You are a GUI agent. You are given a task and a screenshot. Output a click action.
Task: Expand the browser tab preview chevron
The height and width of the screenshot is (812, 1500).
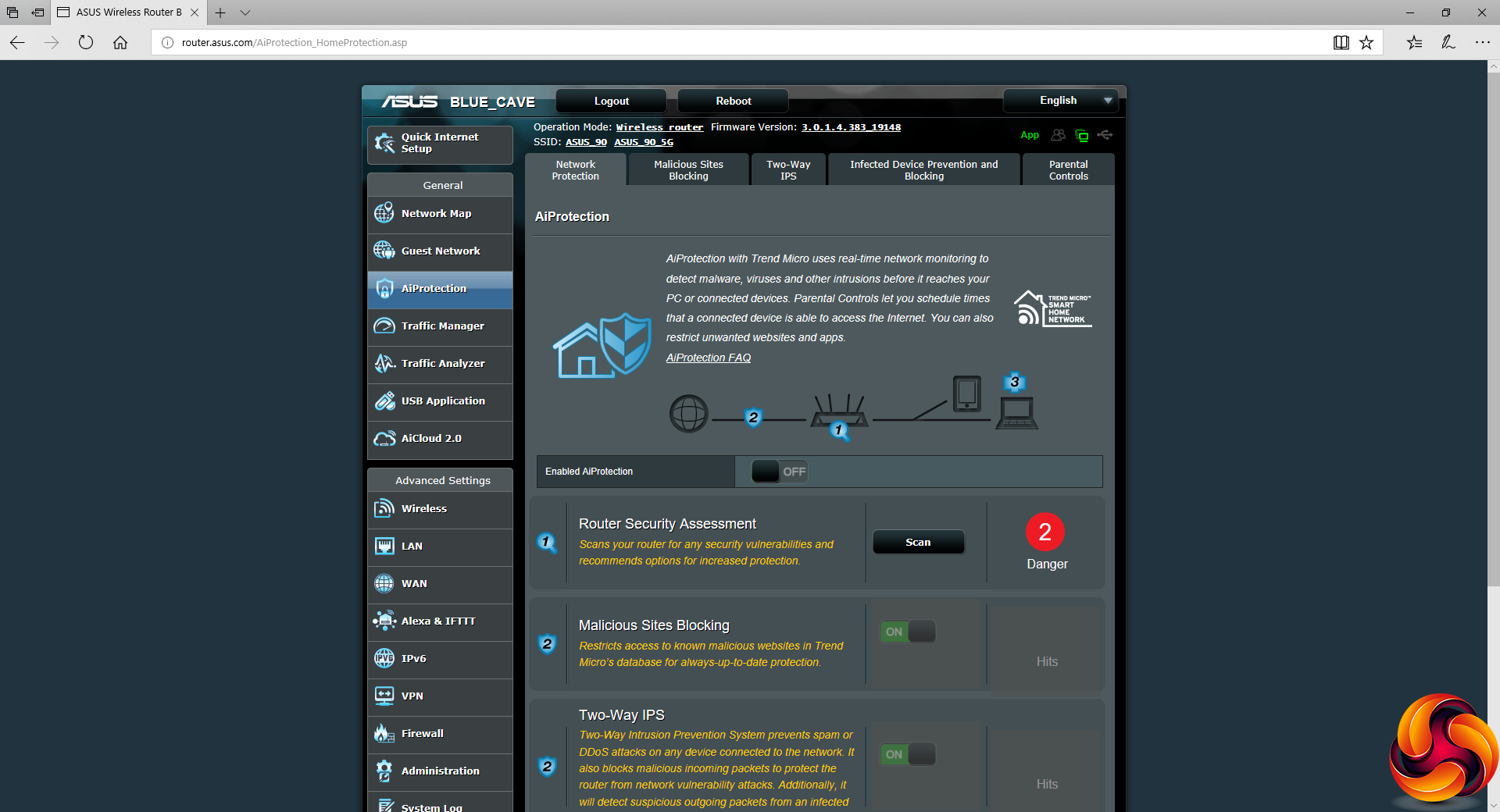click(245, 12)
